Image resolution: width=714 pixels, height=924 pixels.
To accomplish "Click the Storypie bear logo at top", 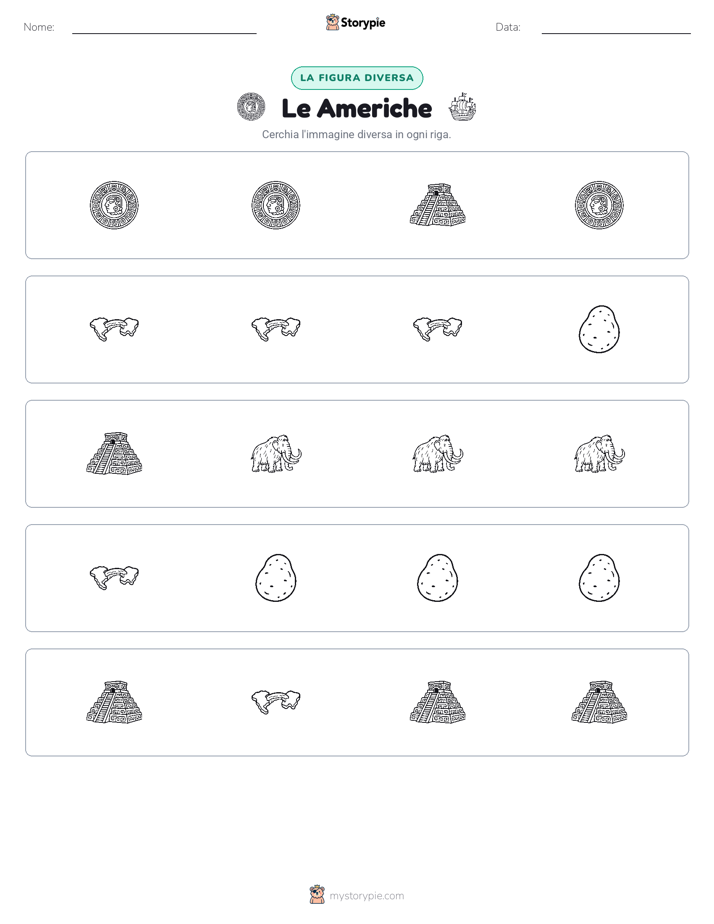I will 332,22.
